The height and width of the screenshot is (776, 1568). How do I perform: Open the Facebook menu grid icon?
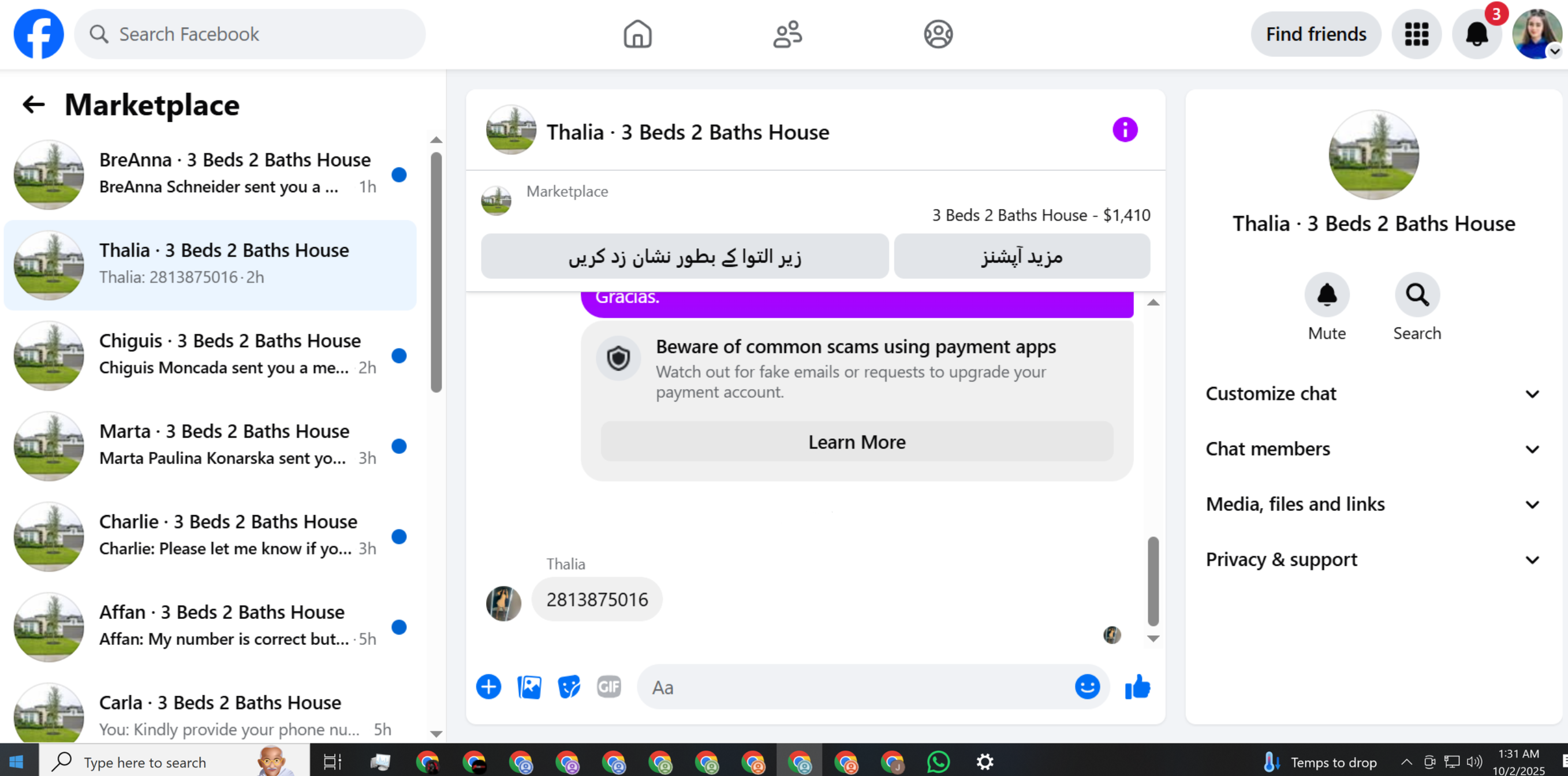(1416, 34)
